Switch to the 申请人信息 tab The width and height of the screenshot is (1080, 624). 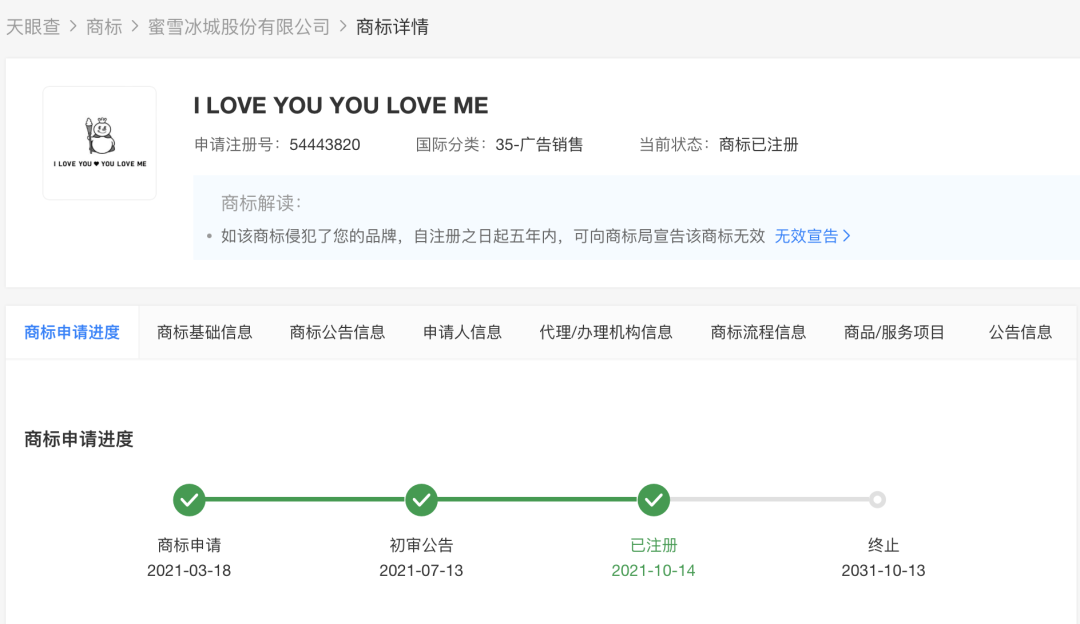462,332
